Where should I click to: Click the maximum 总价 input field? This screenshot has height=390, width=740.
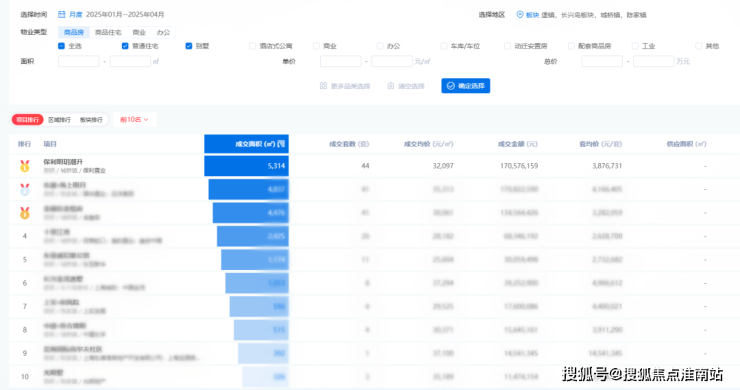click(x=654, y=61)
